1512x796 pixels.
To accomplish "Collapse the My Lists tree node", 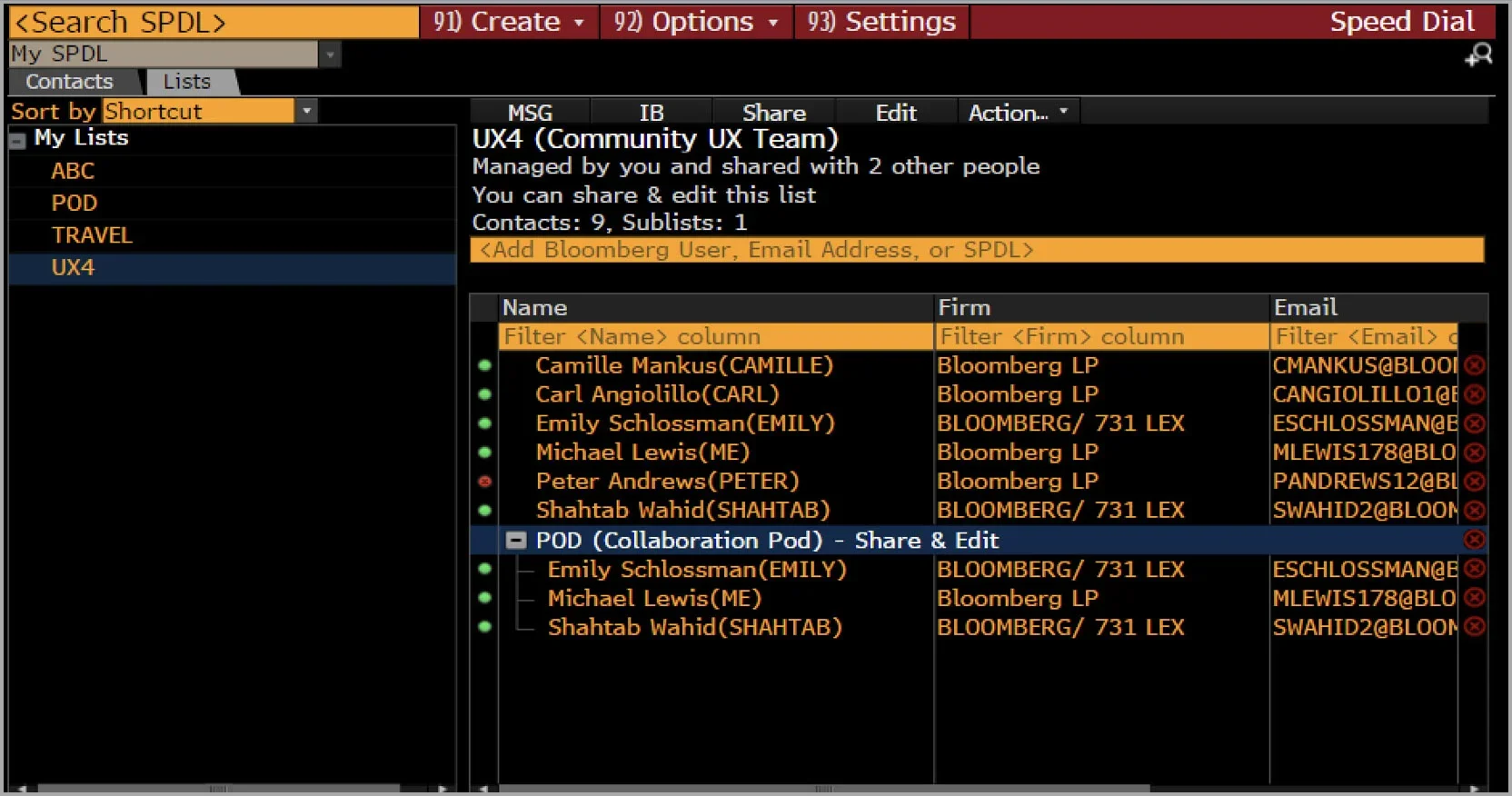I will tap(17, 141).
